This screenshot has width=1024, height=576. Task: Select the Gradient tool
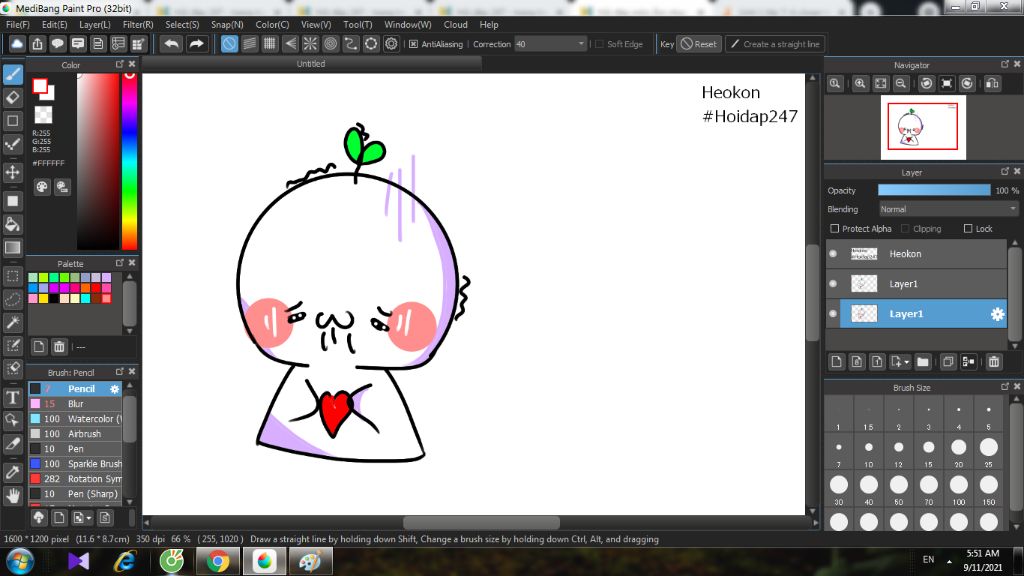(13, 248)
